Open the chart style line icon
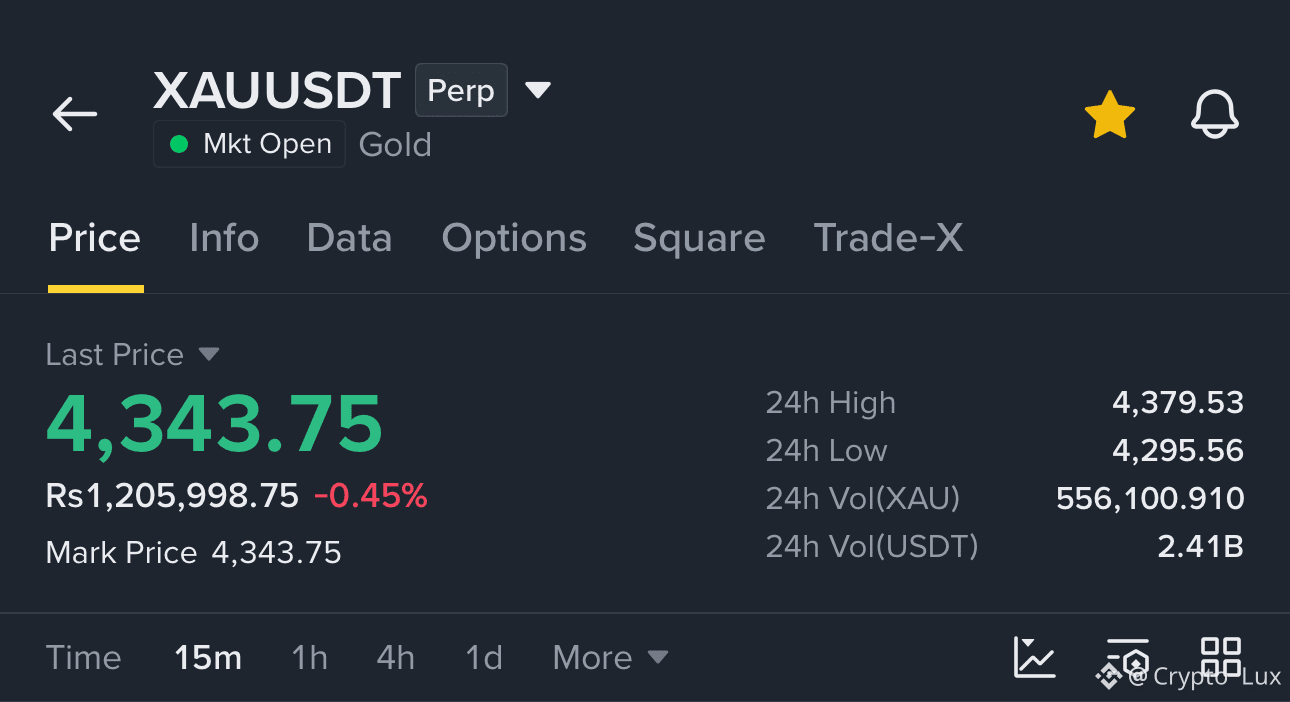Image resolution: width=1290 pixels, height=702 pixels. pos(1034,657)
